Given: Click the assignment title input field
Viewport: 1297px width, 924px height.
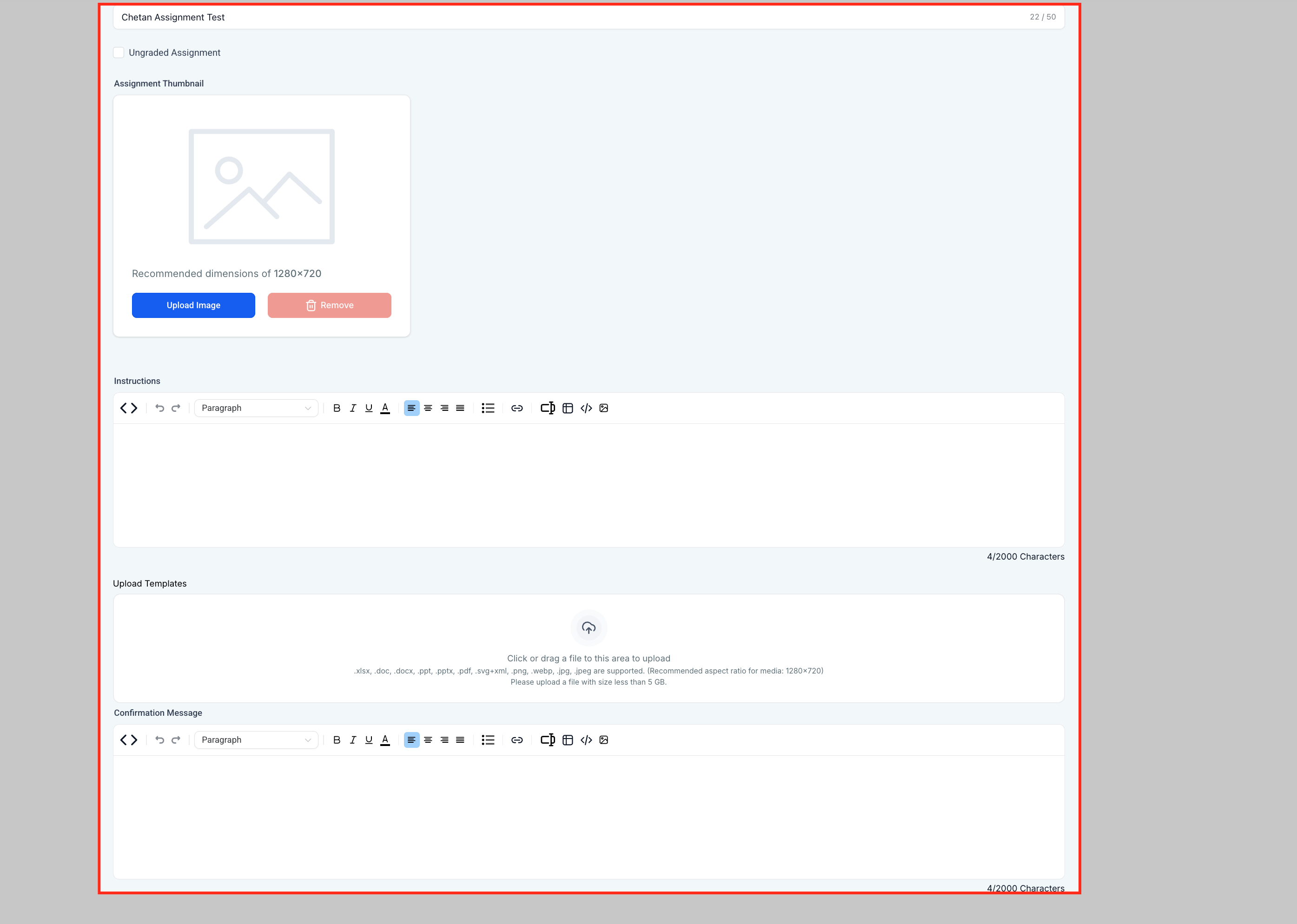Looking at the screenshot, I should (x=569, y=17).
